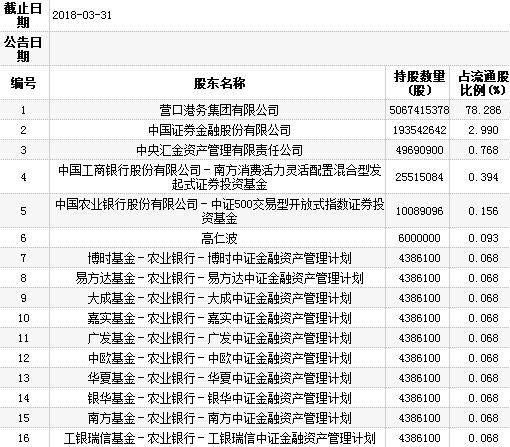
Task: Click share count 4386100 in 南方基金 row
Action: [x=419, y=418]
